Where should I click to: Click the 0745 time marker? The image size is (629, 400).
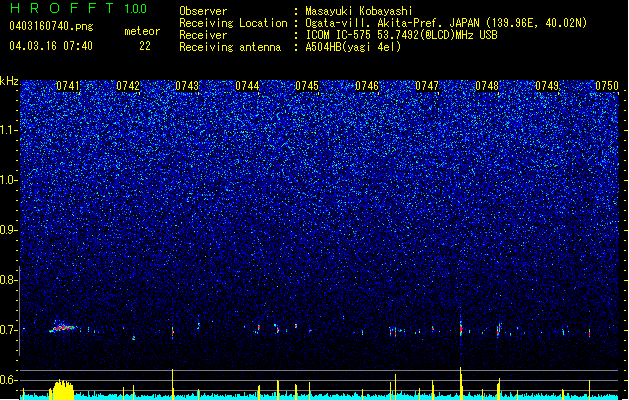click(307, 86)
